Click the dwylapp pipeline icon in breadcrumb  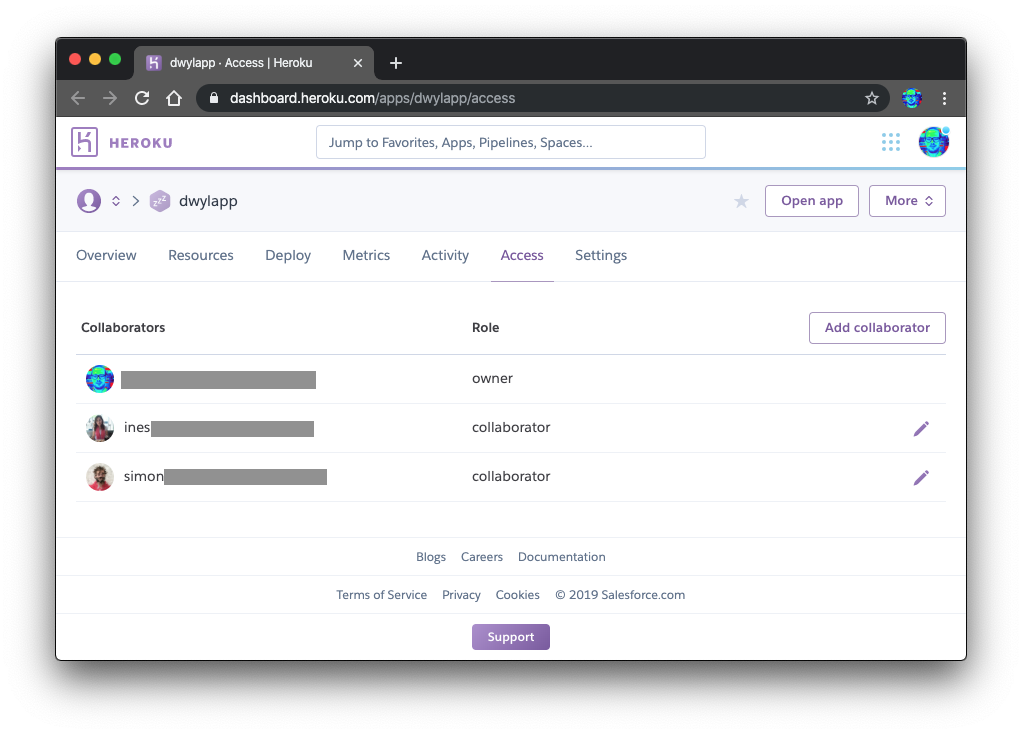[160, 200]
